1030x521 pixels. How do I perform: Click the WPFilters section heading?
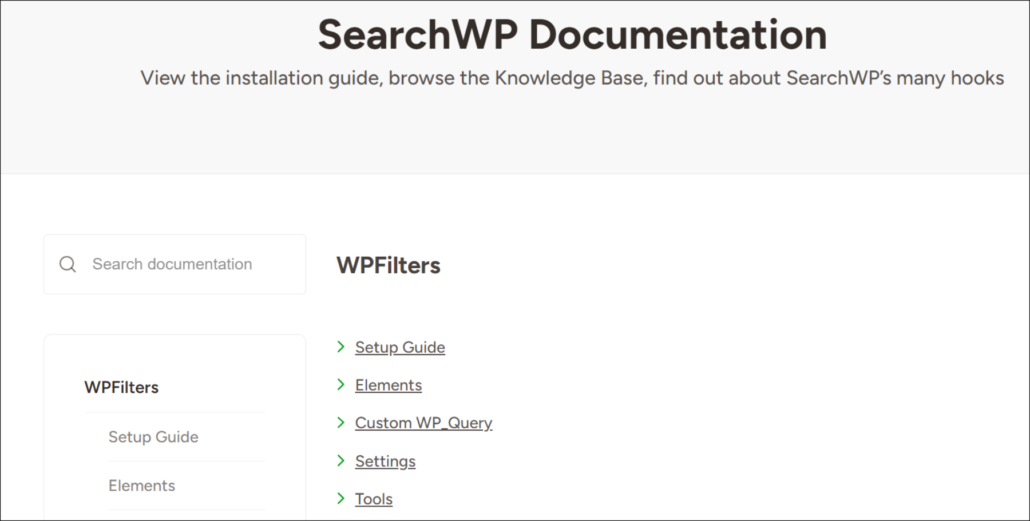388,265
